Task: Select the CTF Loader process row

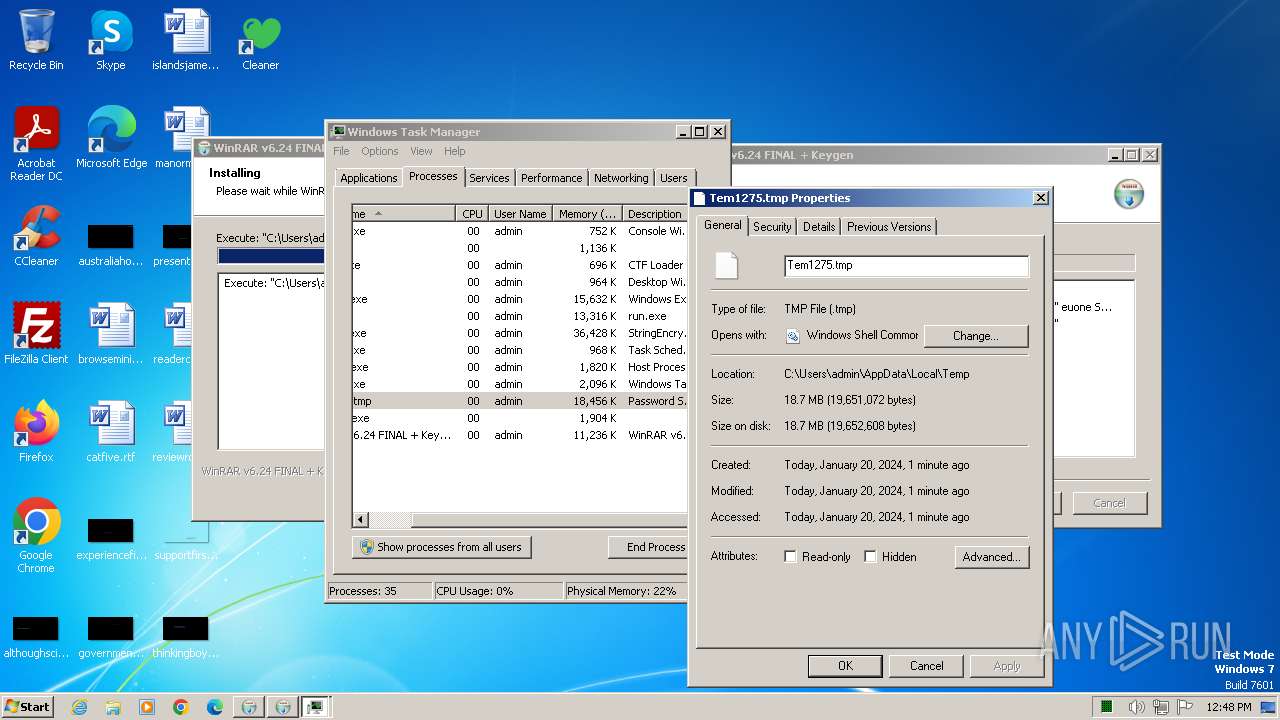Action: coord(519,265)
